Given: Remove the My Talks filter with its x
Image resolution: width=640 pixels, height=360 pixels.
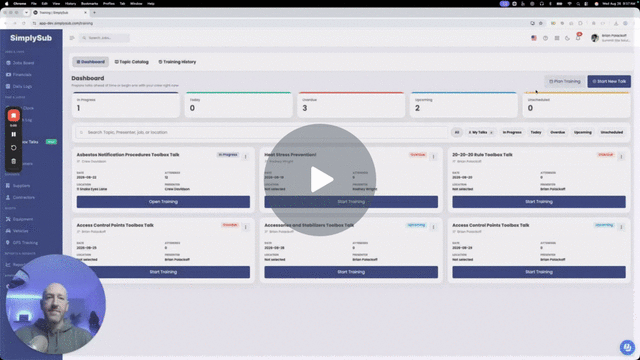Looking at the screenshot, I should pos(491,133).
